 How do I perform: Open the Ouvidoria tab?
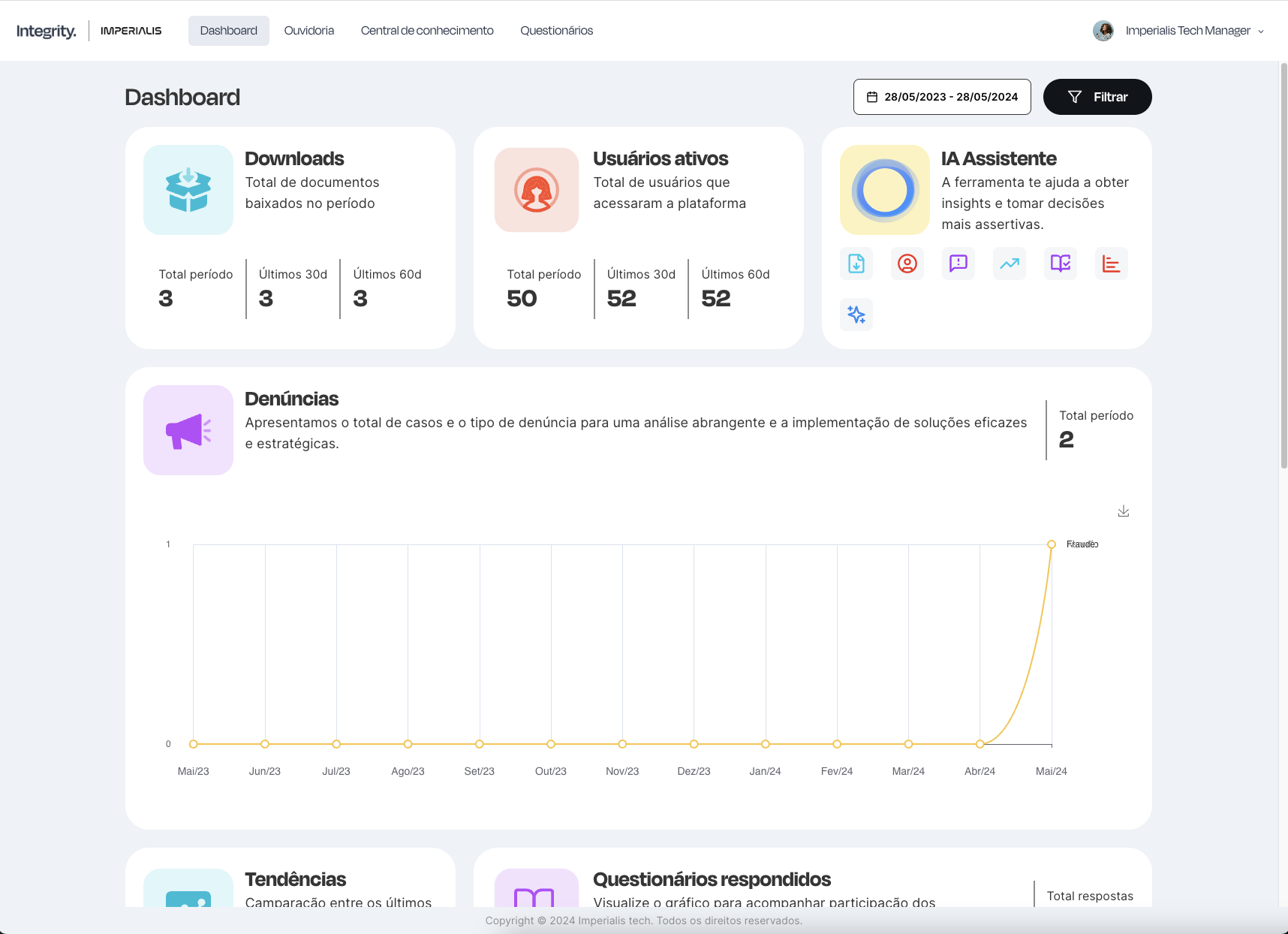click(x=309, y=31)
